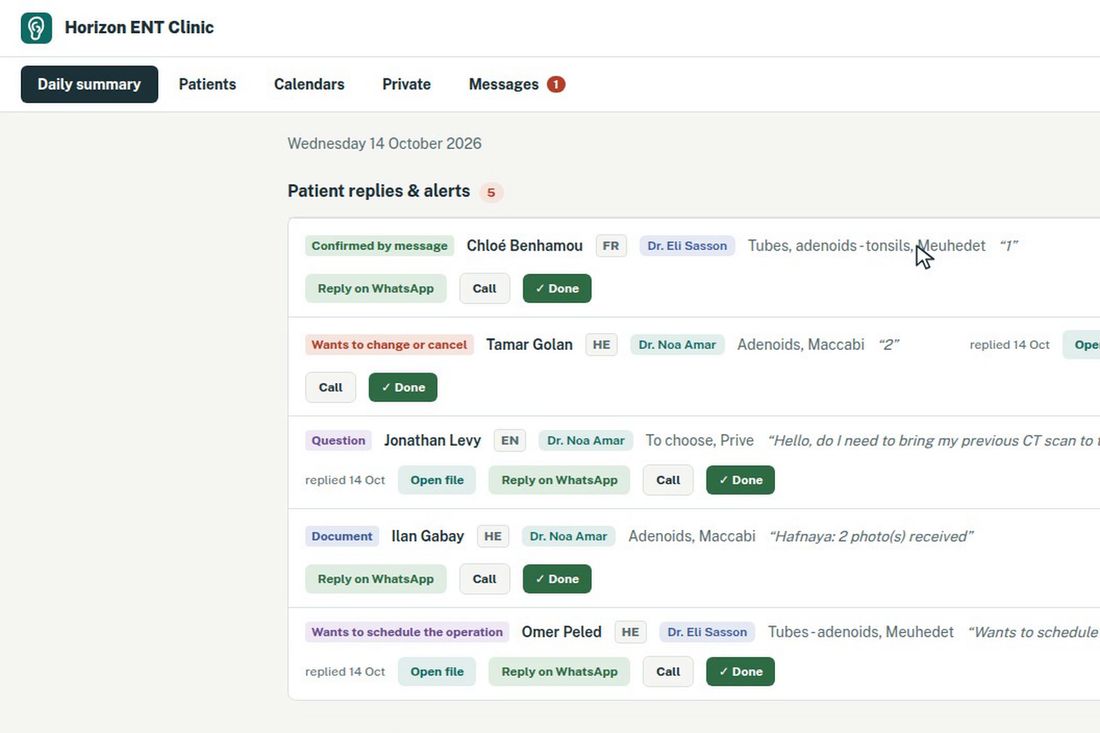Call Ilan Gabay
Screen dimensions: 1100x733
[485, 579]
